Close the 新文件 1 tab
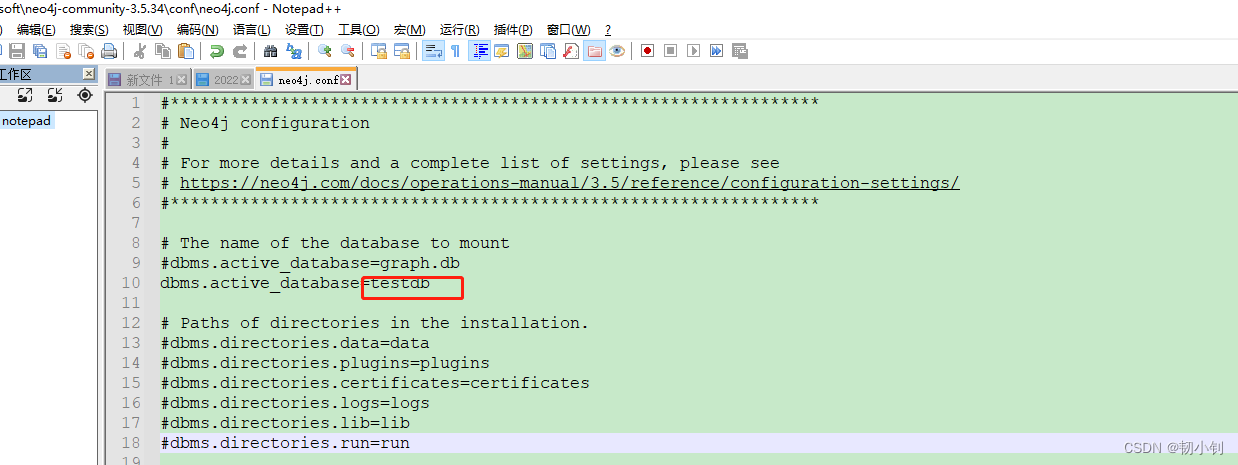1238x465 pixels. coord(182,80)
